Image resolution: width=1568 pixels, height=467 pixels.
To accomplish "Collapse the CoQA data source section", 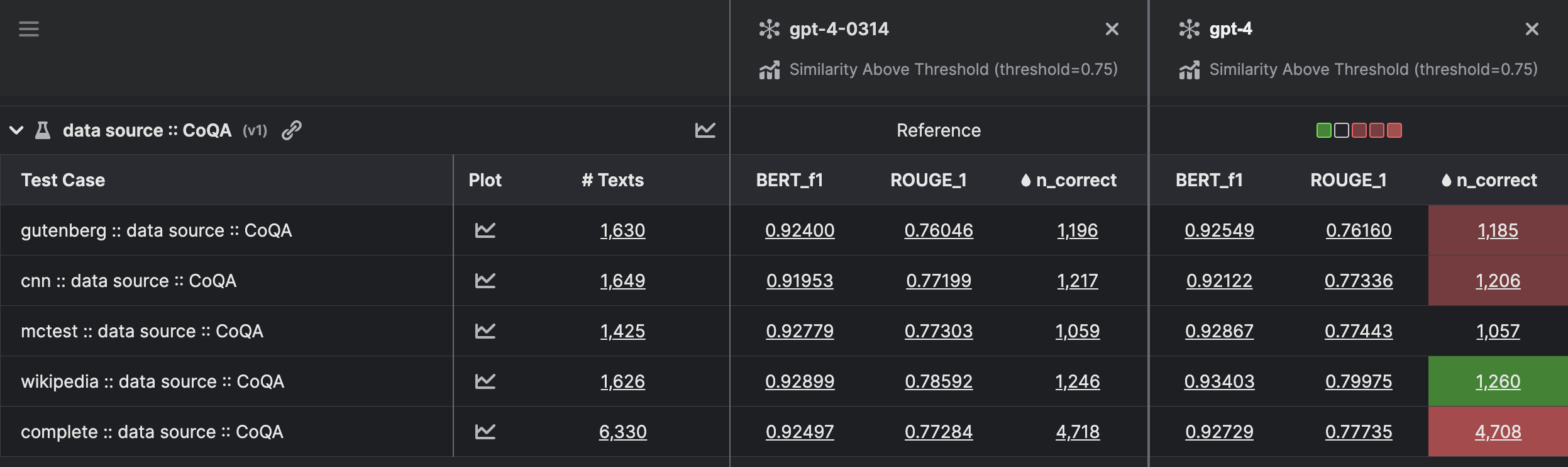I will [17, 130].
